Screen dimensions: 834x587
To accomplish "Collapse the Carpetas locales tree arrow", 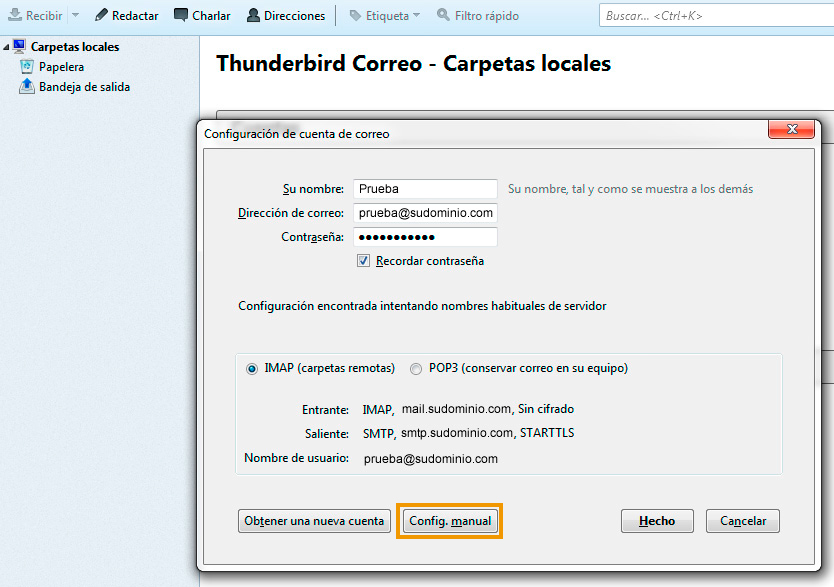I will (6, 47).
